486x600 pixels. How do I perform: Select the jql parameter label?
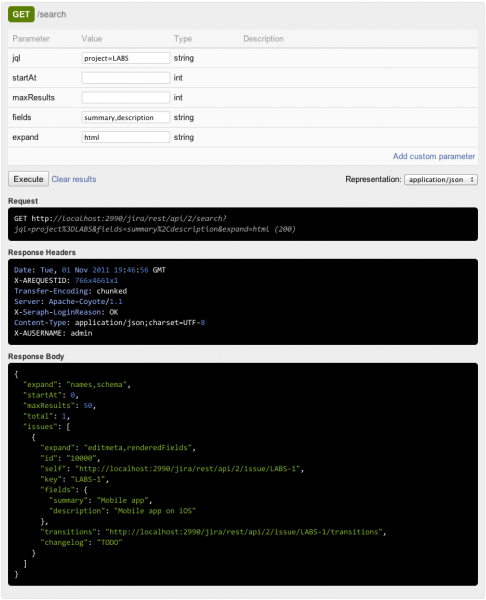point(16,58)
